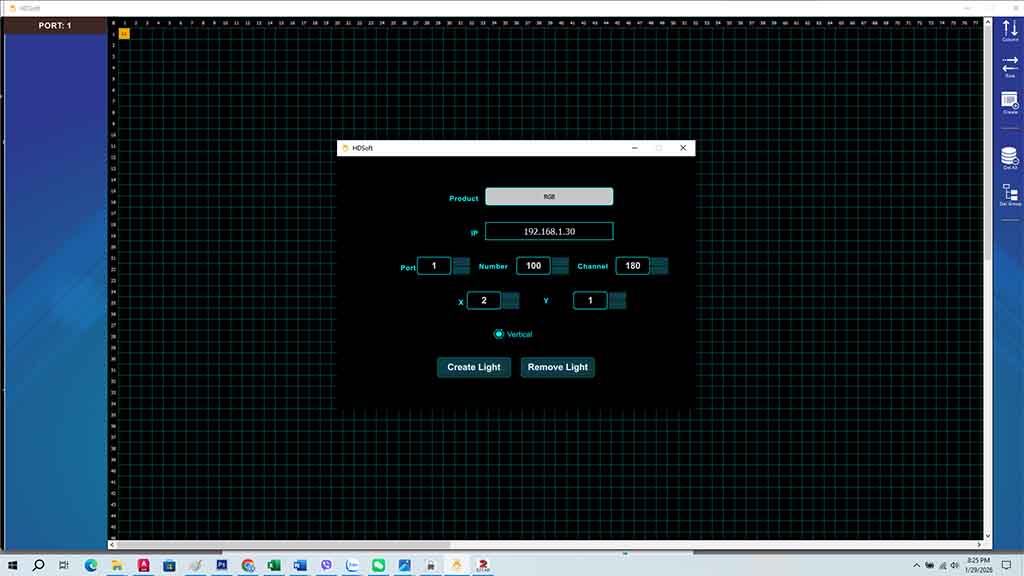Open Excel from the taskbar
The image size is (1024, 576).
tap(274, 565)
